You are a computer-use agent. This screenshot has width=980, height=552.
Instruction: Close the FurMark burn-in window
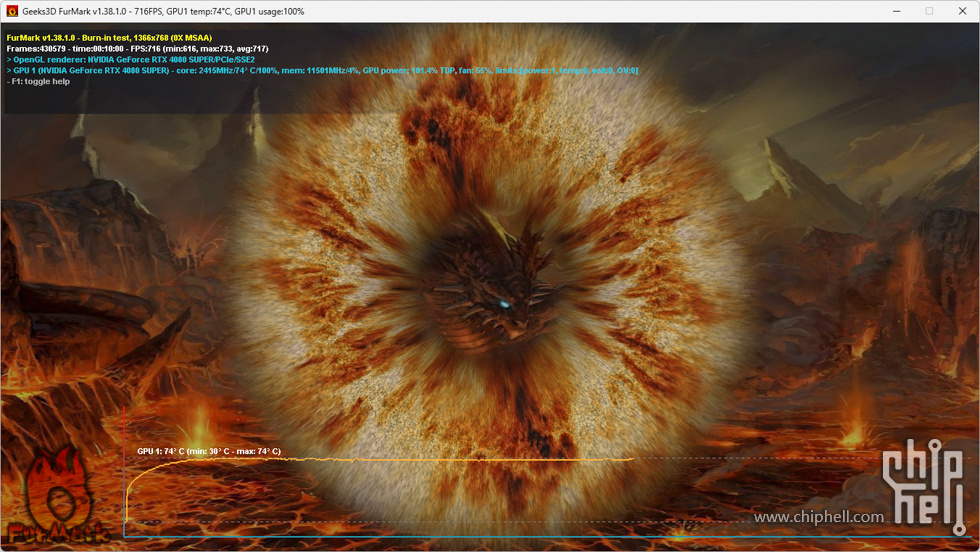pyautogui.click(x=962, y=11)
